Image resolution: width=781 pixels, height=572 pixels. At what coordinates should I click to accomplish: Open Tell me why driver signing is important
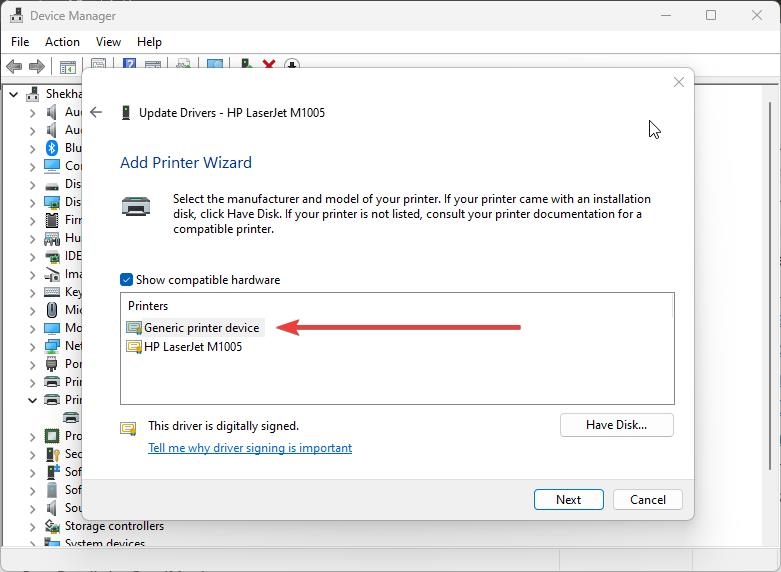[250, 447]
